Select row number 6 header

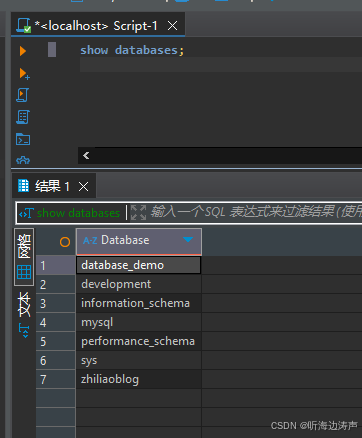click(x=56, y=360)
